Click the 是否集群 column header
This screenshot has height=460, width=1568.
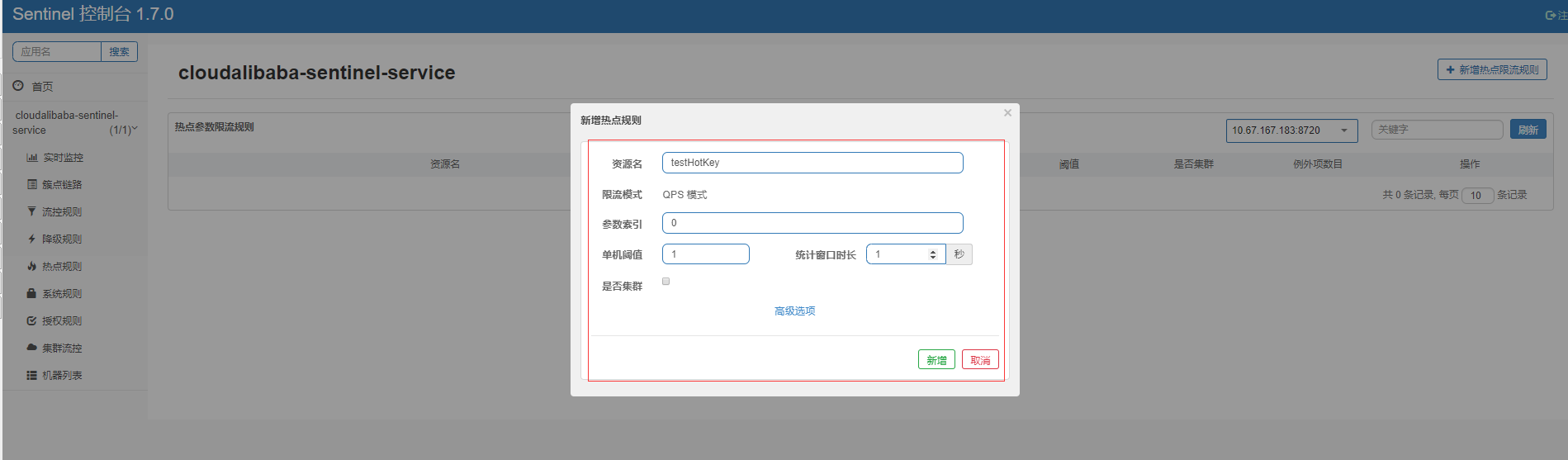(x=1194, y=164)
